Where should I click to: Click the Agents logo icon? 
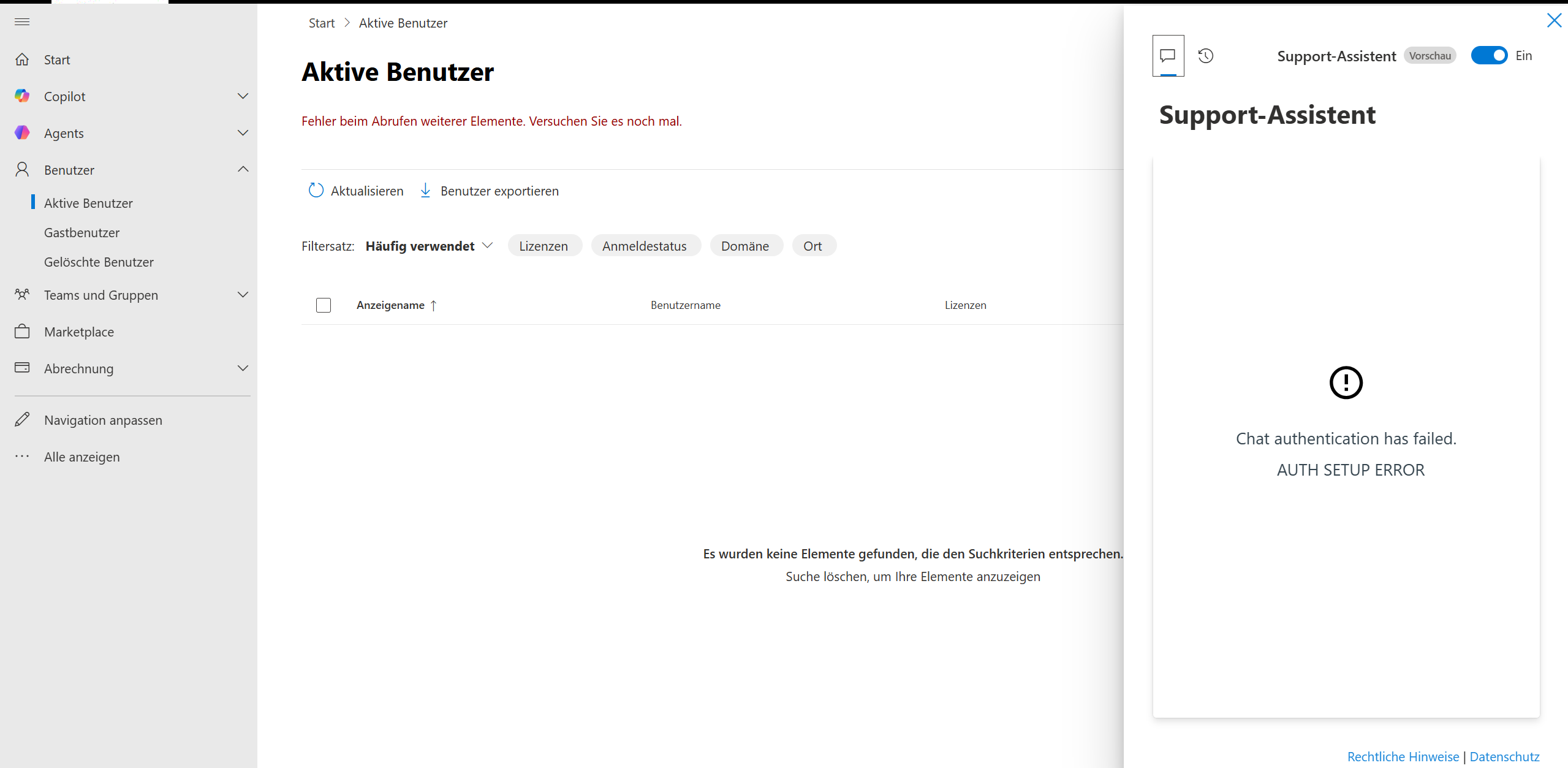(x=22, y=133)
